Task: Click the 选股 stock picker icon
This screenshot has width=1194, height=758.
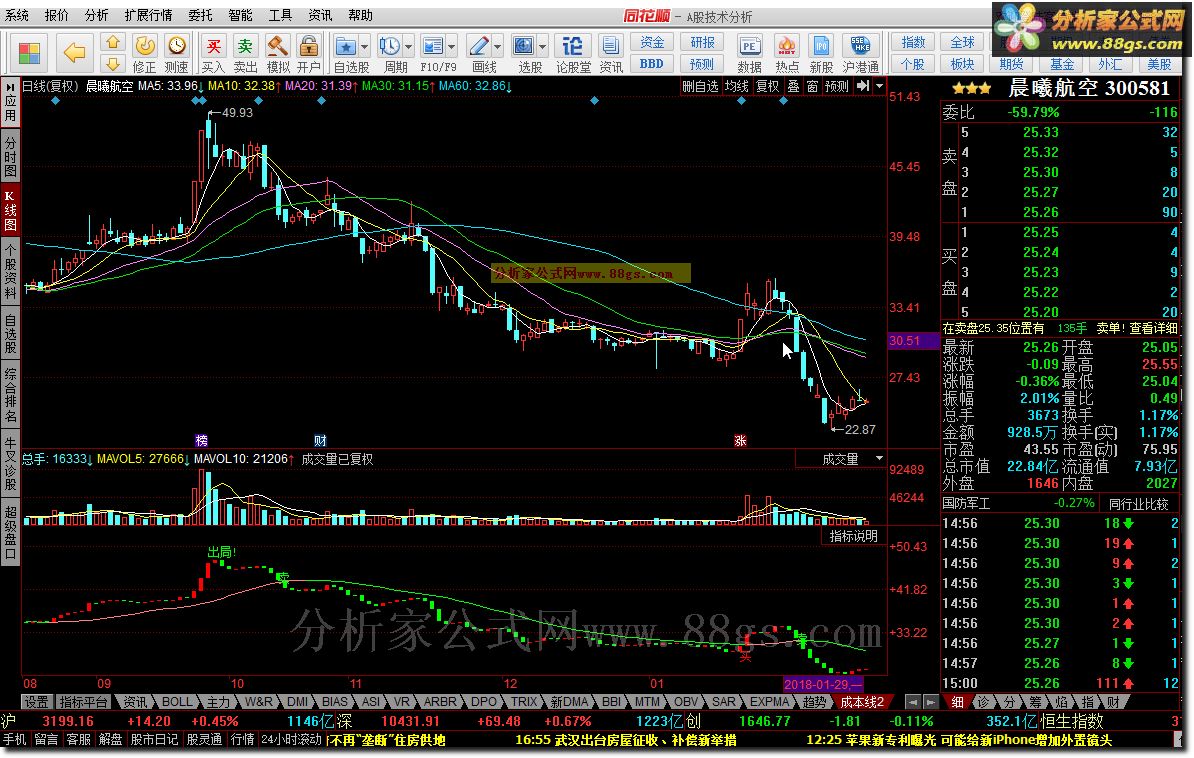Action: point(524,47)
